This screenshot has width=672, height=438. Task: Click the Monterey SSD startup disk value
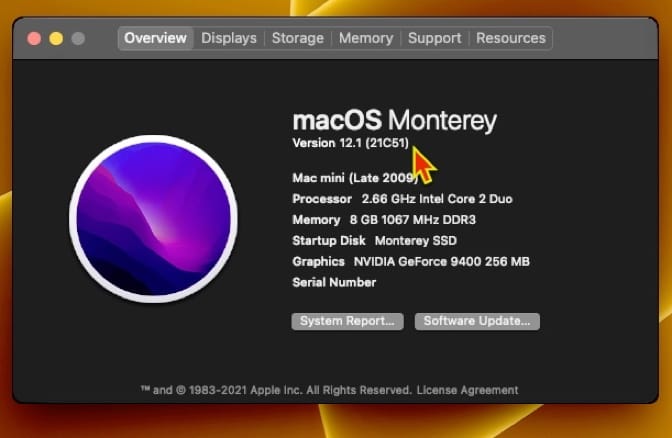point(416,241)
